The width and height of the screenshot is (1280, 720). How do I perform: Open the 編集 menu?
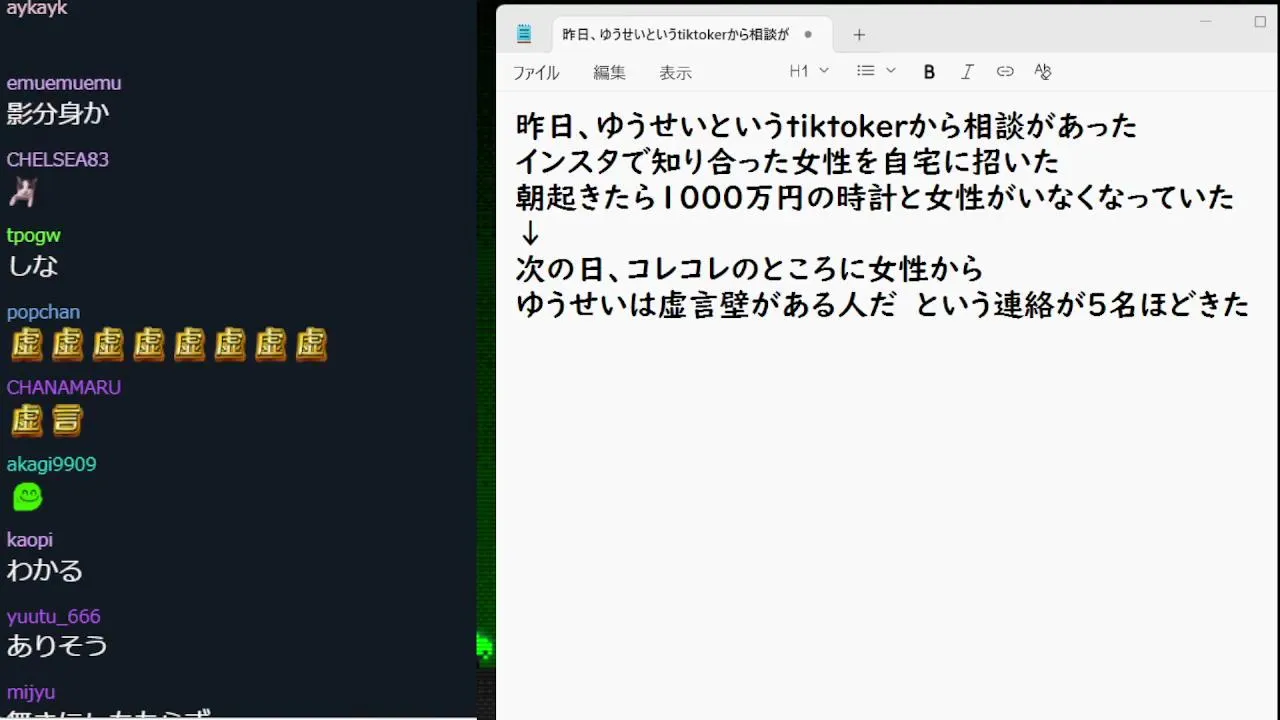609,72
